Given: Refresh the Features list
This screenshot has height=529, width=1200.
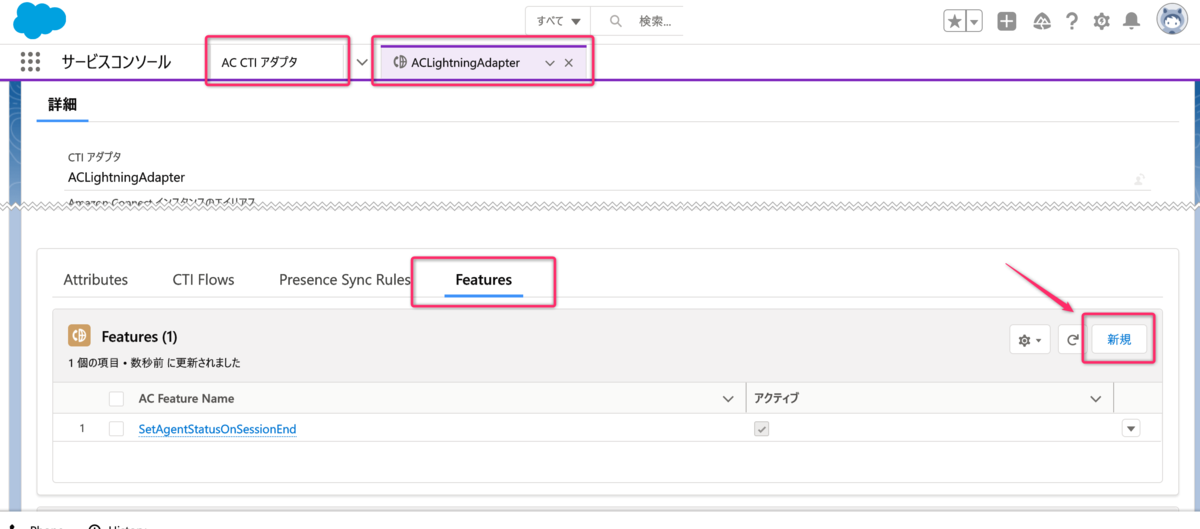Looking at the screenshot, I should (x=1072, y=340).
